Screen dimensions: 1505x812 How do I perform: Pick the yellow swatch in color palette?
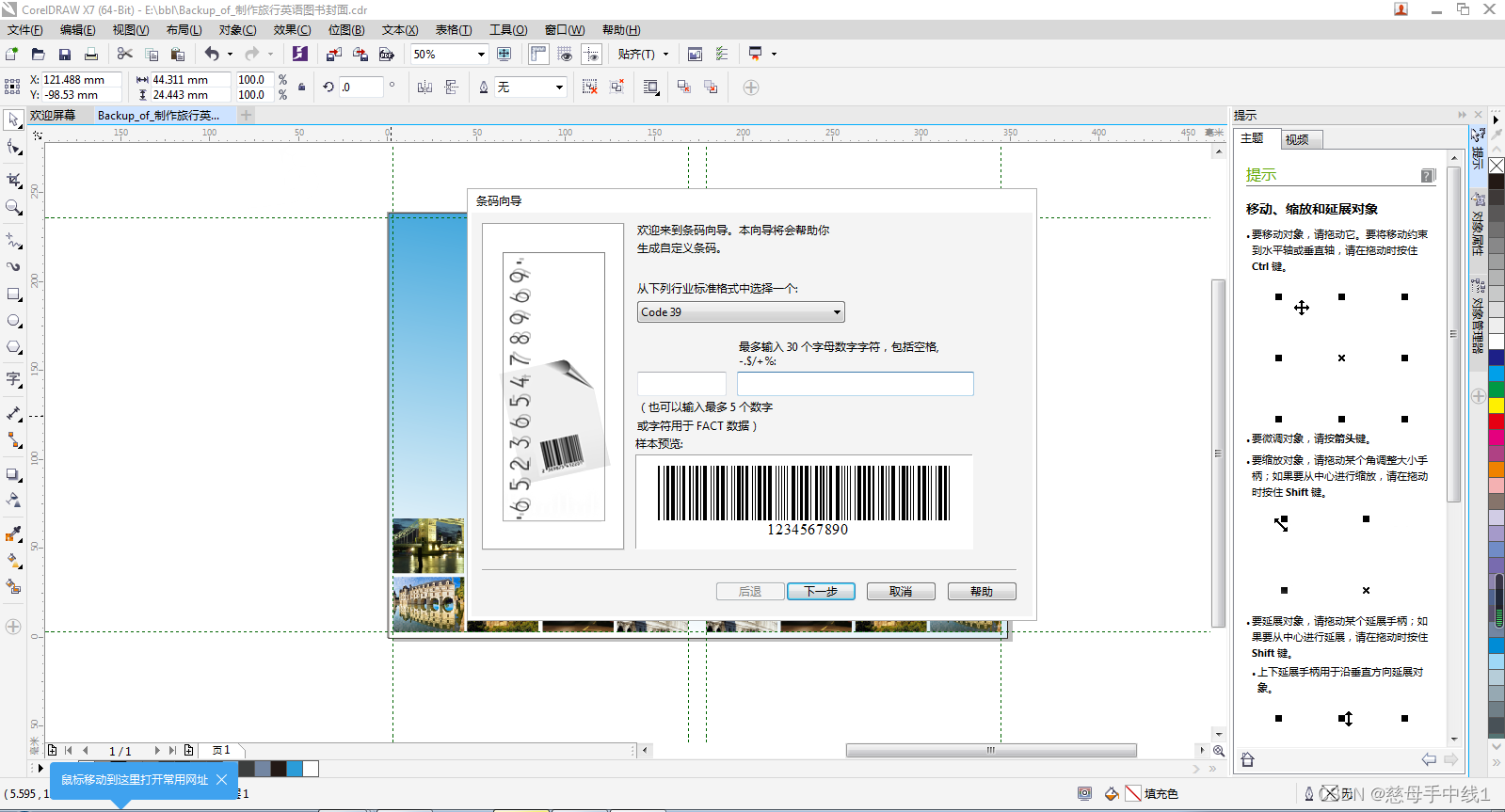click(1497, 405)
